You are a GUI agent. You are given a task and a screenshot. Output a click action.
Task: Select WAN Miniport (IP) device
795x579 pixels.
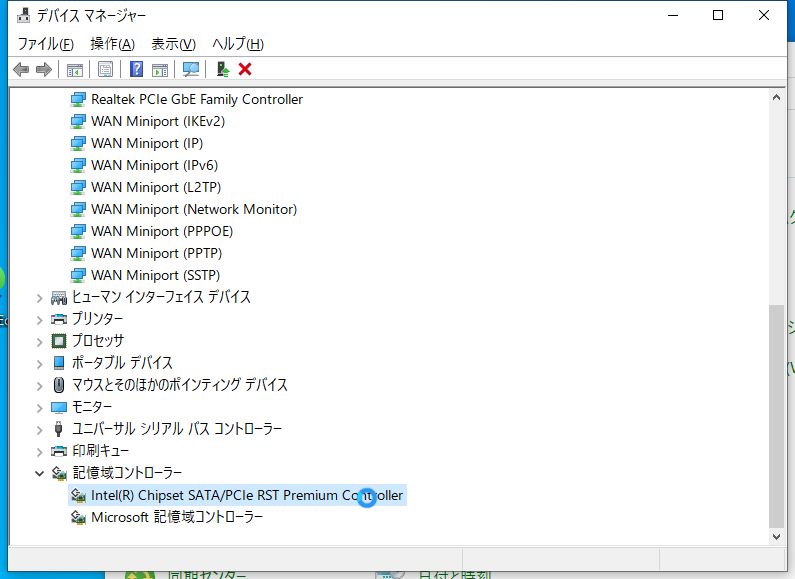pyautogui.click(x=147, y=143)
